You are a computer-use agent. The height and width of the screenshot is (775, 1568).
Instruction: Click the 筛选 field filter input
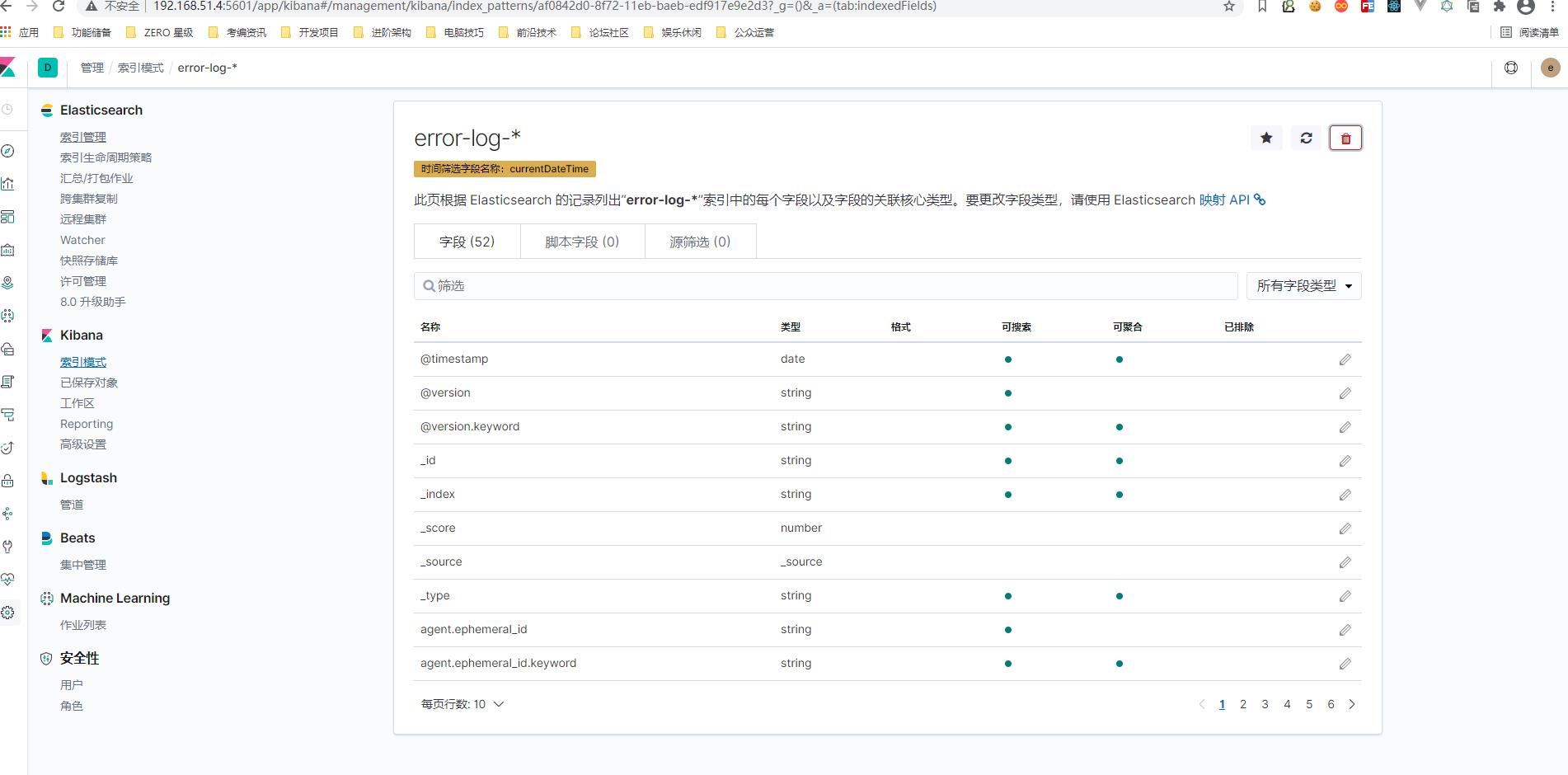coord(825,286)
